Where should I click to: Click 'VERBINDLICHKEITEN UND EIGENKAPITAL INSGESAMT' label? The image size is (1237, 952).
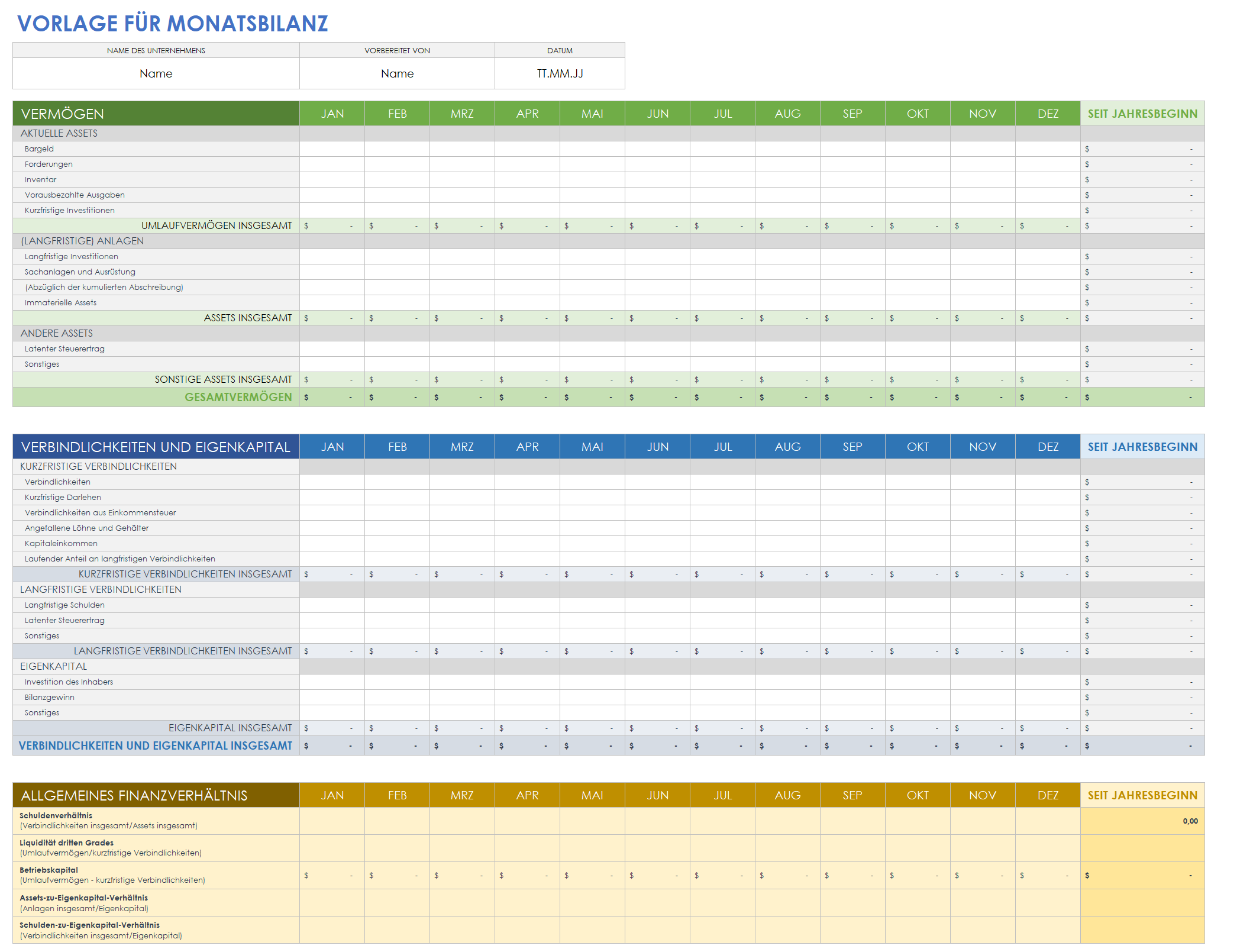pyautogui.click(x=156, y=746)
